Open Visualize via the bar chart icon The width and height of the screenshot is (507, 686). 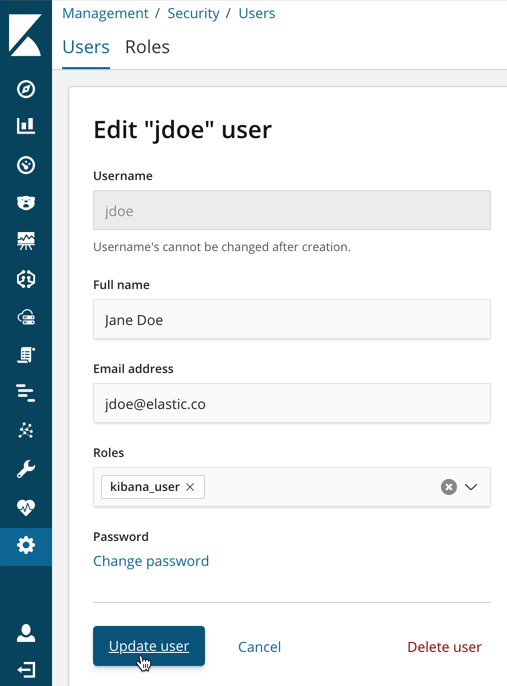(26, 126)
